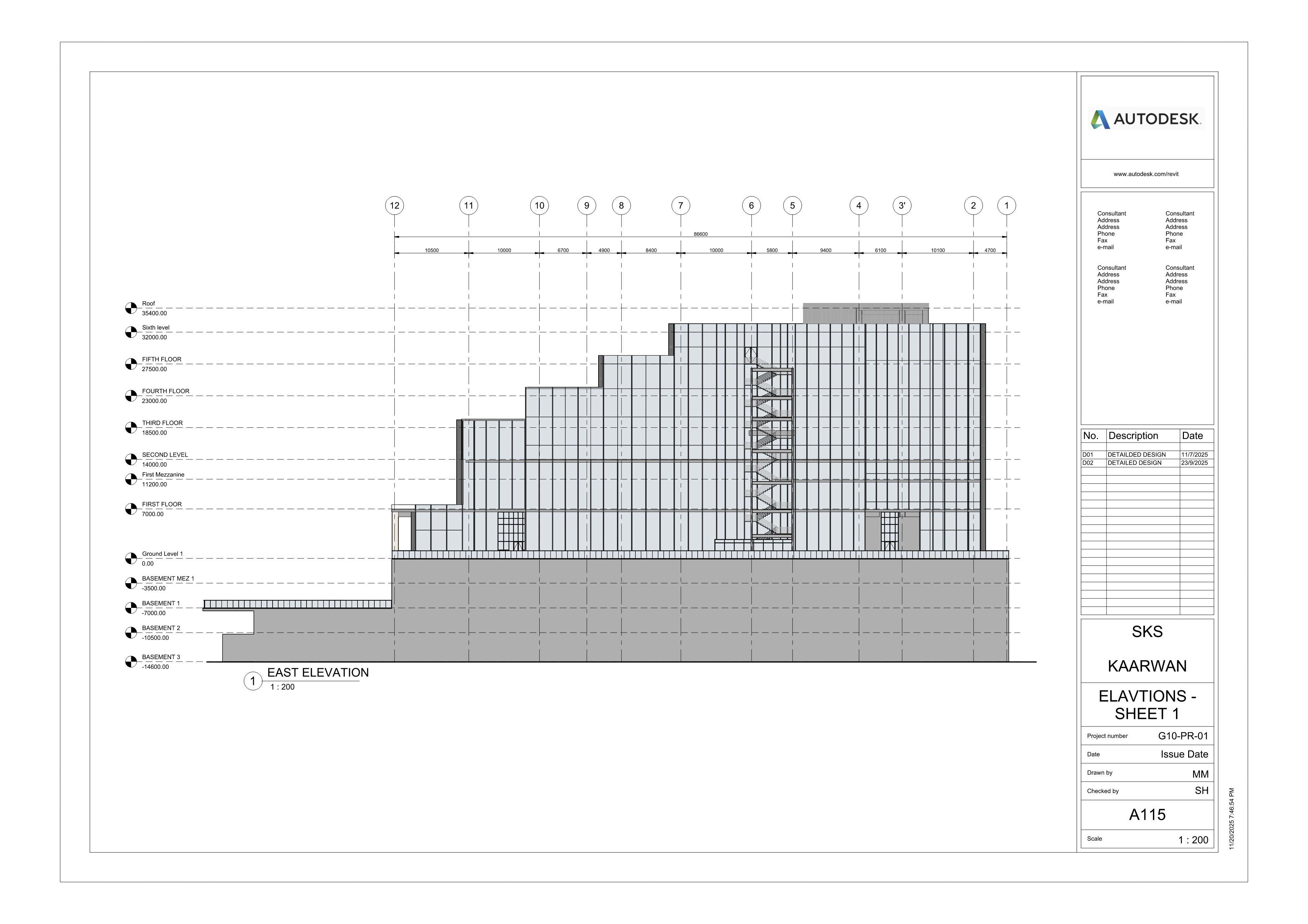This screenshot has height=924, width=1308.
Task: Select the D02 DETAILED DESIGN revision row
Action: pyautogui.click(x=1134, y=463)
